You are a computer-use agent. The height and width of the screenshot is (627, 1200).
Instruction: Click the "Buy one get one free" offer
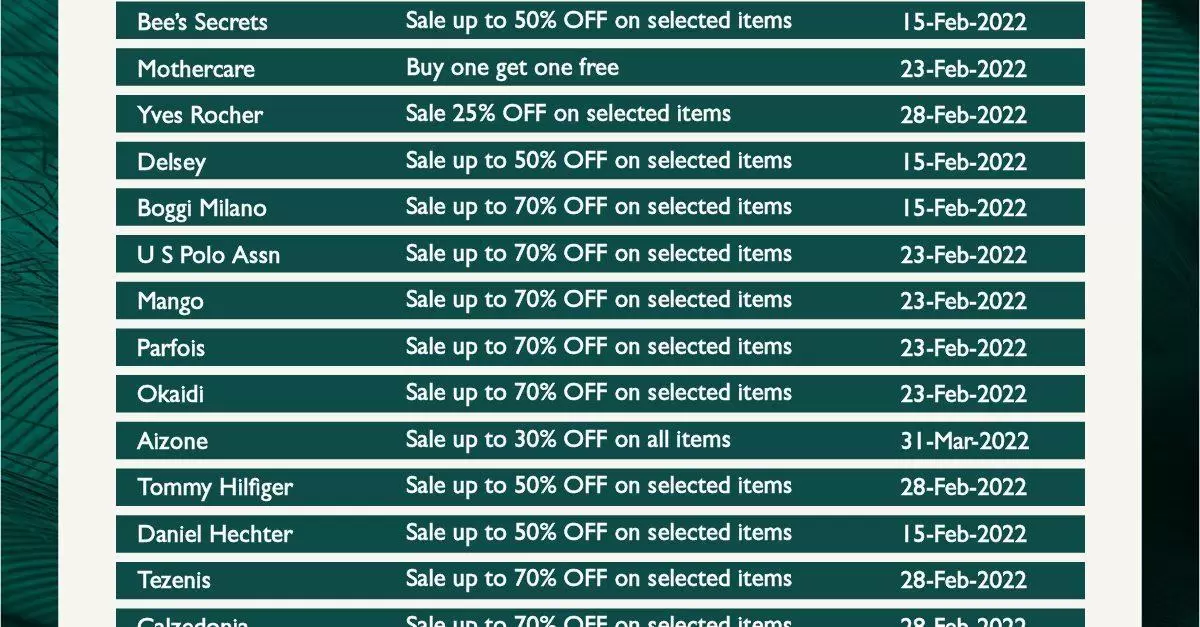pos(512,68)
